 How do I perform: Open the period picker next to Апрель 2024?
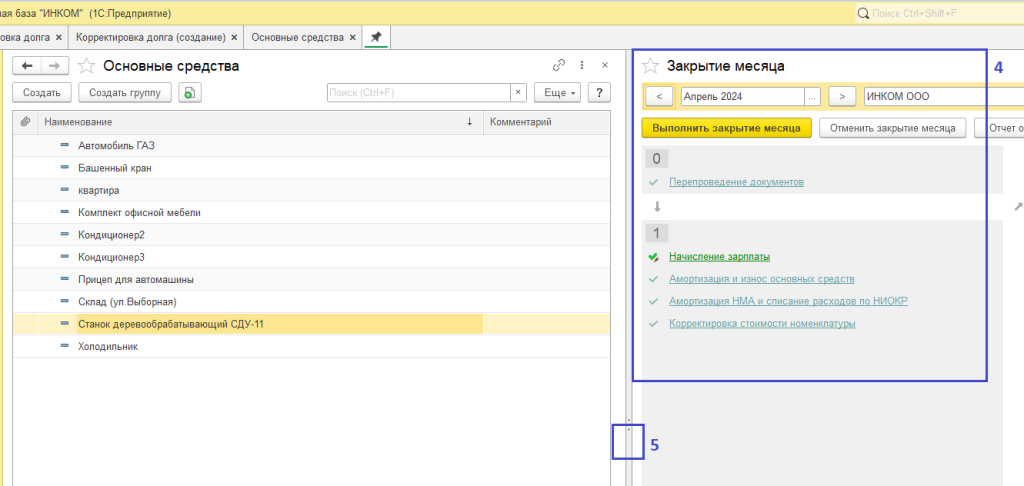[813, 96]
